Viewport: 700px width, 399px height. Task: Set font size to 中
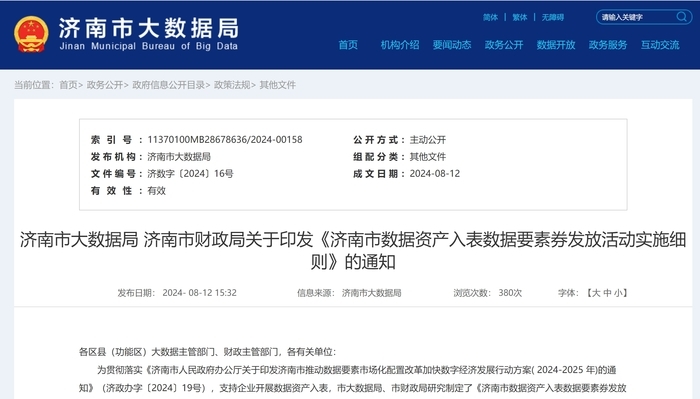607,293
